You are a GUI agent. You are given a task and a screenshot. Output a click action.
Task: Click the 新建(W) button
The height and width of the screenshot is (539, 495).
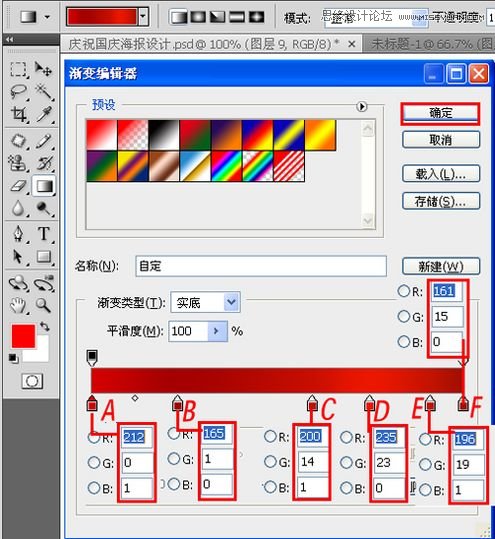click(x=441, y=266)
